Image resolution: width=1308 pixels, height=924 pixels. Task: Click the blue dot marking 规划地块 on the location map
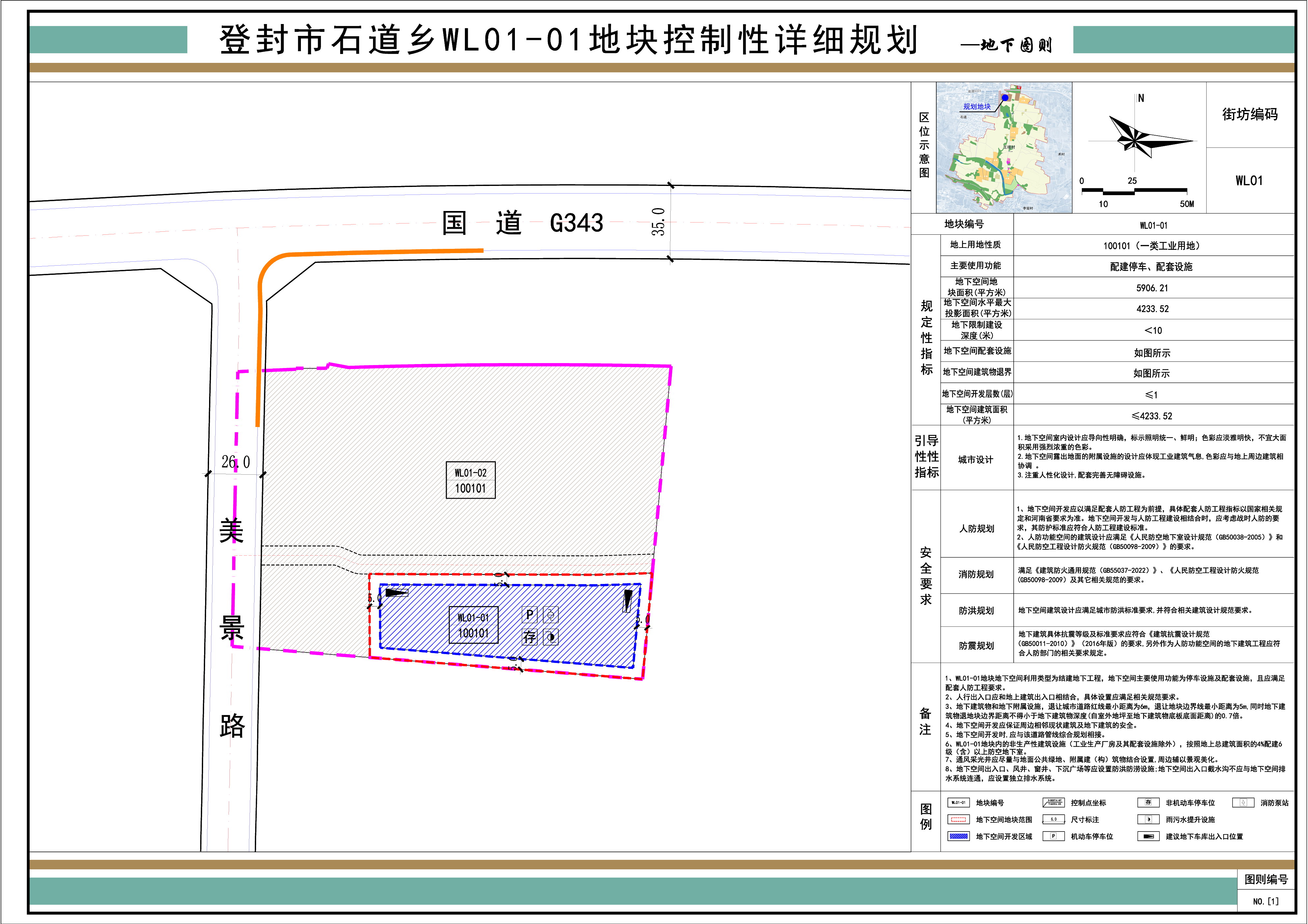click(1005, 98)
